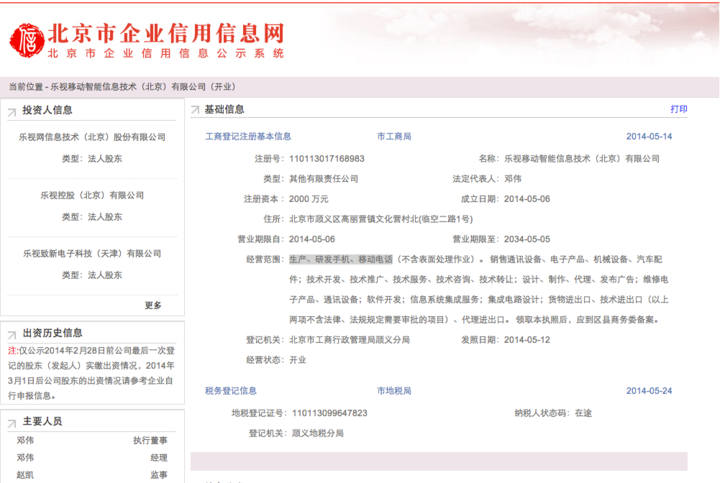Click the 市工商局 source label
This screenshot has width=720, height=483.
[x=394, y=136]
